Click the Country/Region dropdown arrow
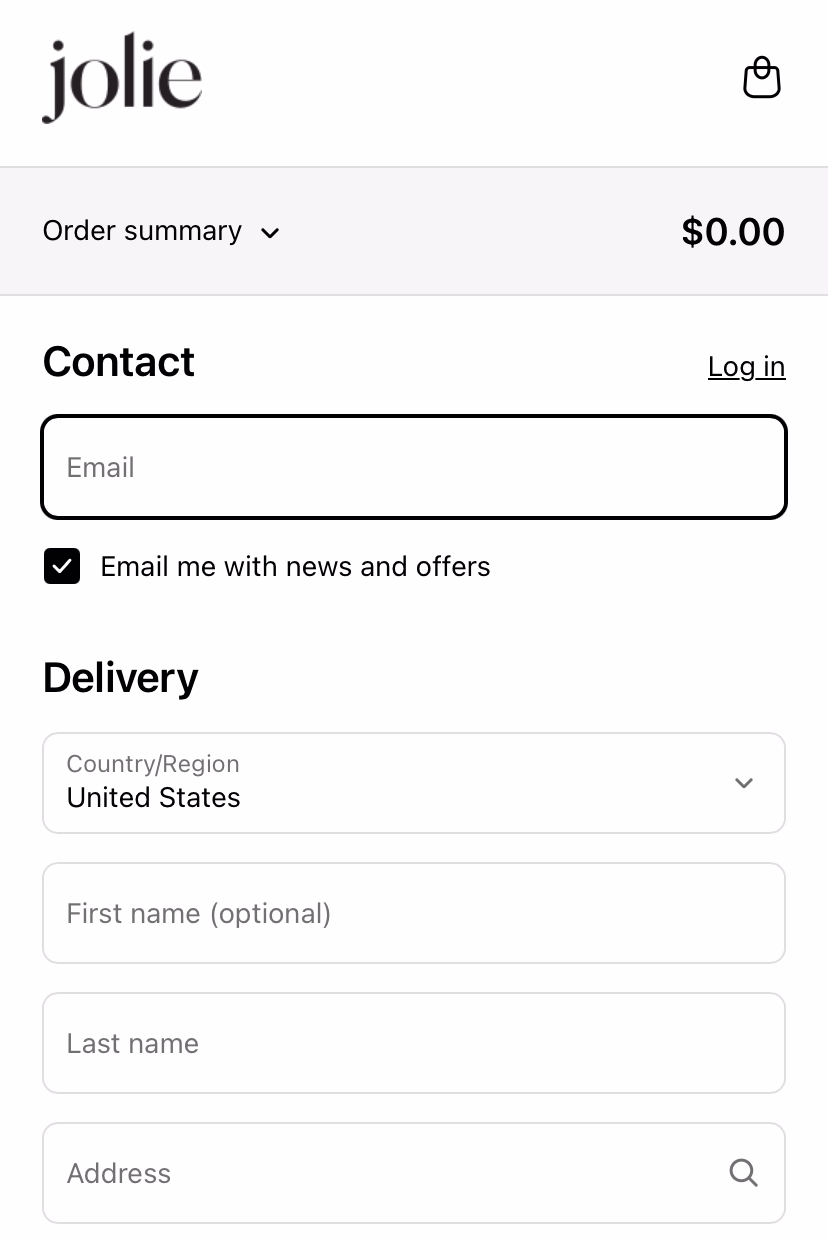The height and width of the screenshot is (1241, 828). coord(743,783)
